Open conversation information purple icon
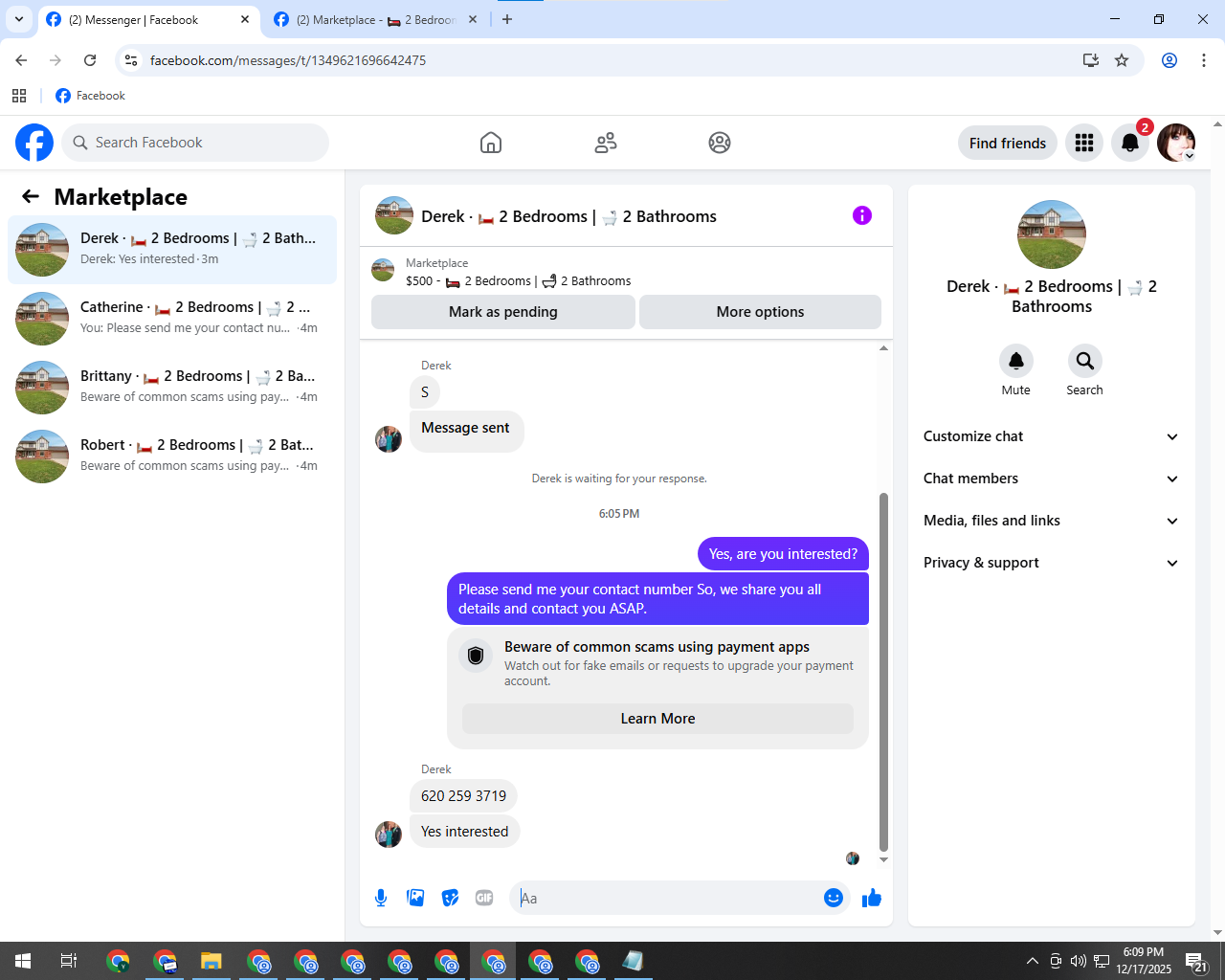The image size is (1225, 980). click(862, 215)
